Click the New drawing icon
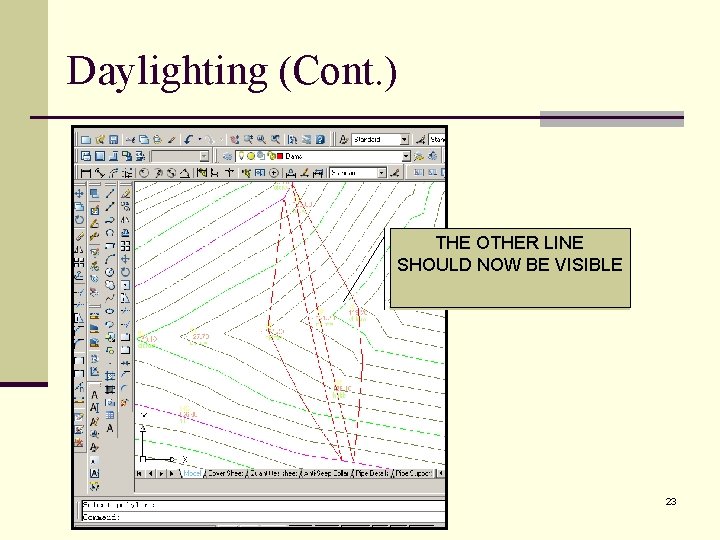This screenshot has width=720, height=540. click(86, 140)
